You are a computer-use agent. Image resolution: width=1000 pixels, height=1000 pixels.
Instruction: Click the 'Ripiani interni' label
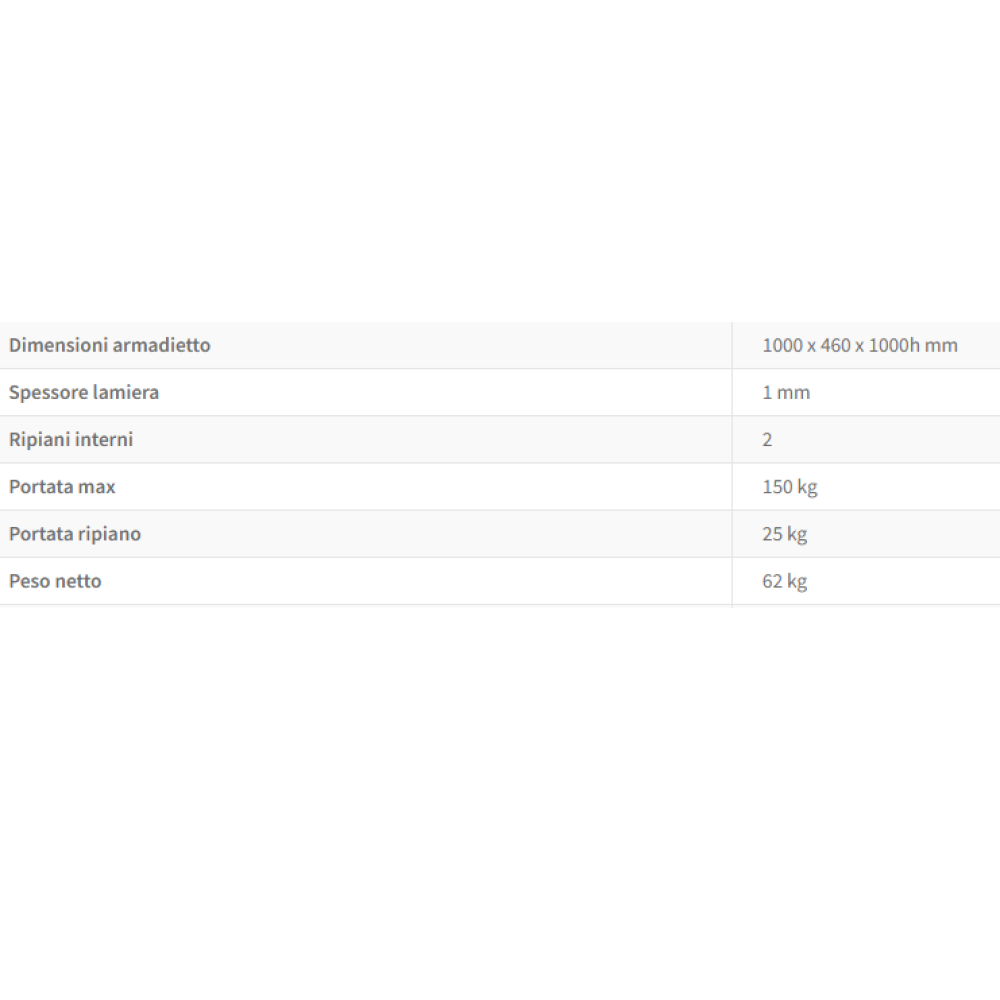pos(71,439)
